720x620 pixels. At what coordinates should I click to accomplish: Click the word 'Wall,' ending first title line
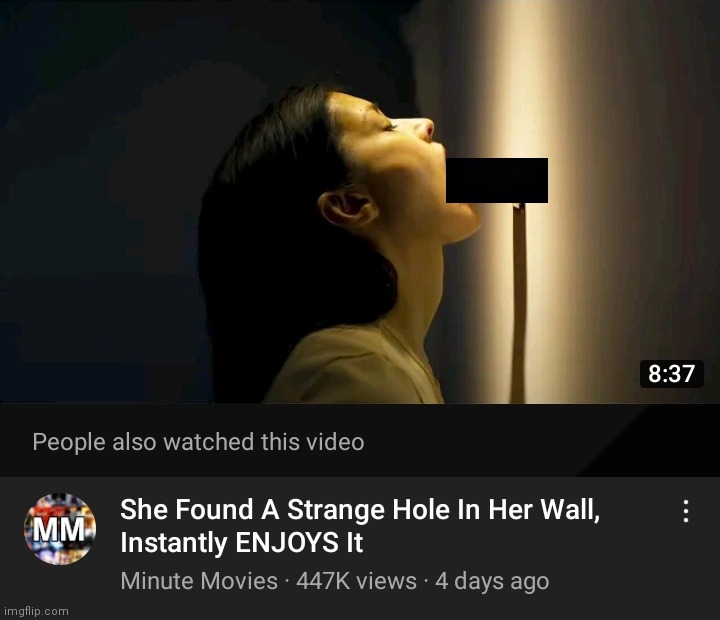pos(570,510)
